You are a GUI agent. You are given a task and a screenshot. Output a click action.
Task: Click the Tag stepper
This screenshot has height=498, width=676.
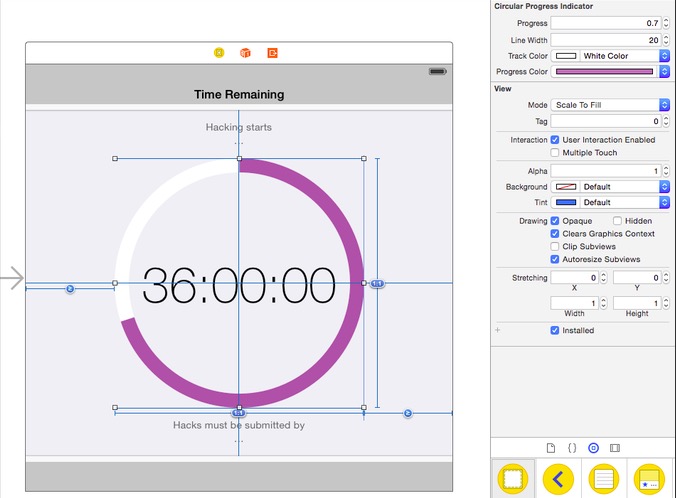pos(666,121)
